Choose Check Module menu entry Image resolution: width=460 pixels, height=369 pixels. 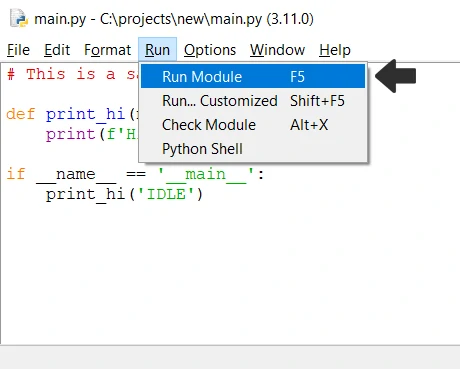coord(253,125)
